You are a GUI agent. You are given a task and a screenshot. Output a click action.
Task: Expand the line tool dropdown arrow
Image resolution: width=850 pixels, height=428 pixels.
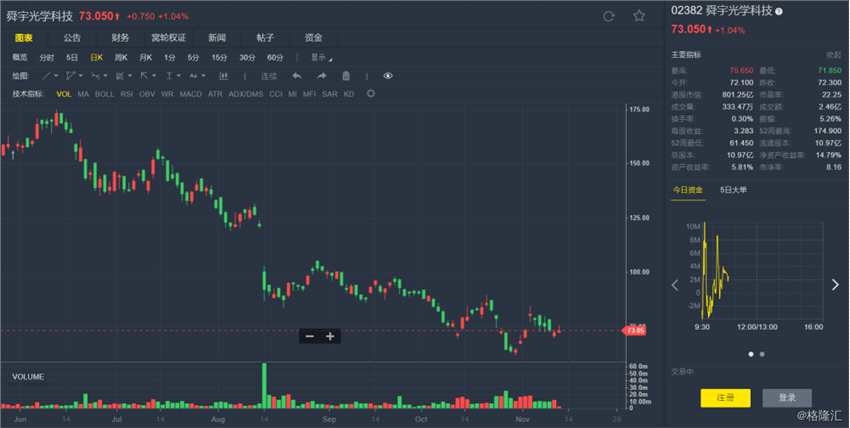pyautogui.click(x=56, y=76)
